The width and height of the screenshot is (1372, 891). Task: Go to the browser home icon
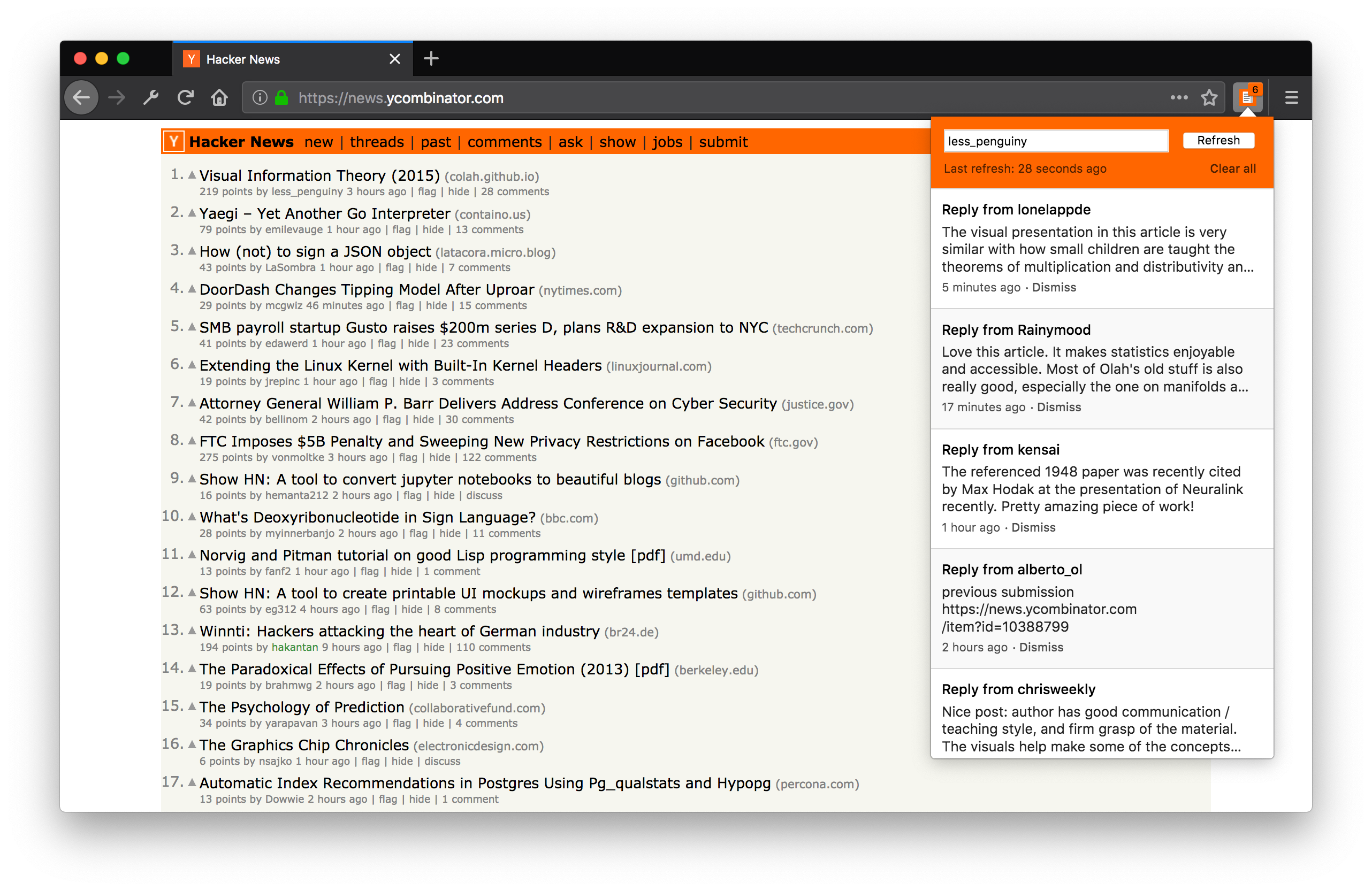pos(219,97)
